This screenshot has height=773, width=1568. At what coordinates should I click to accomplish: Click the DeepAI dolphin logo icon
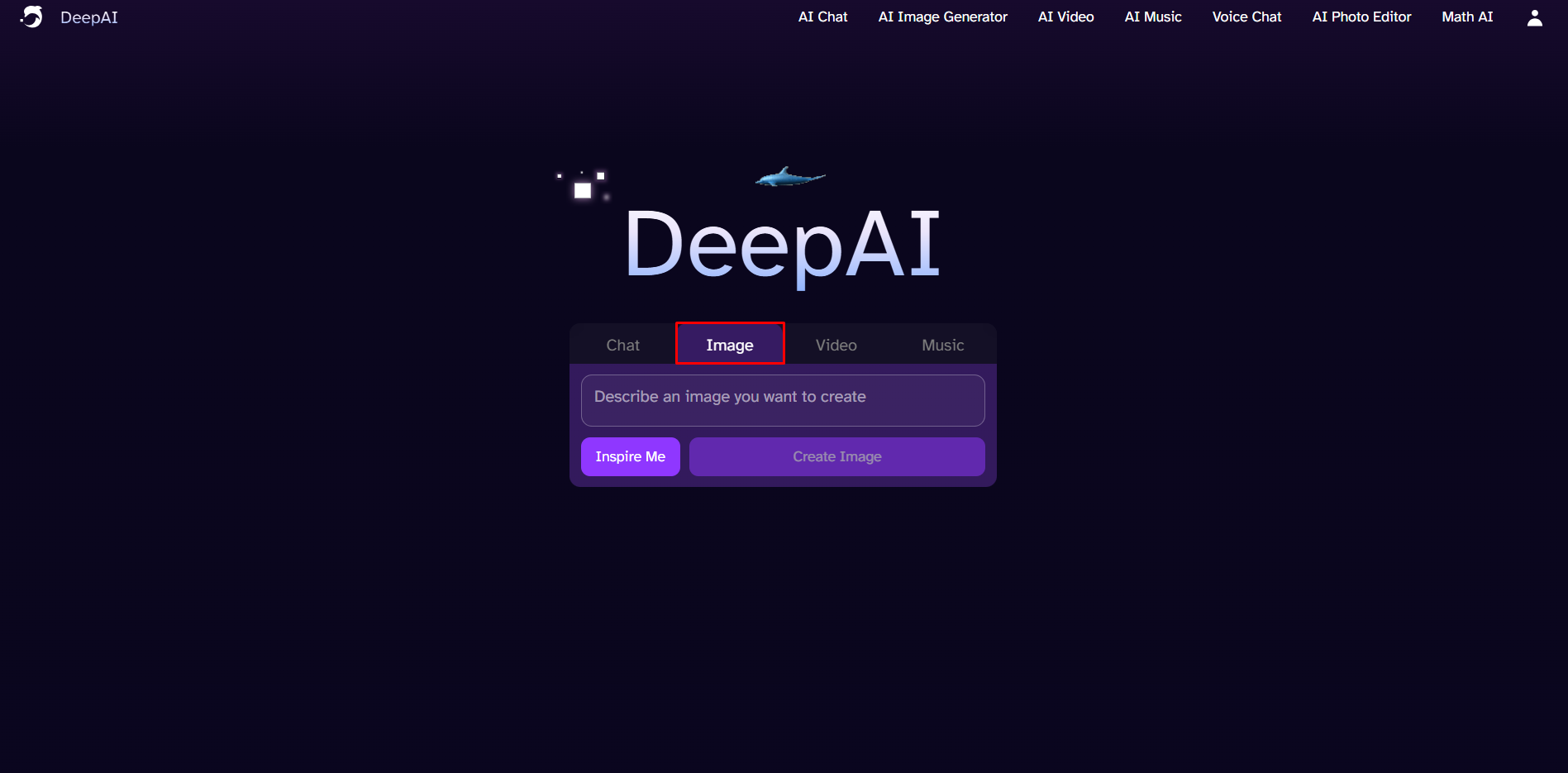(31, 17)
